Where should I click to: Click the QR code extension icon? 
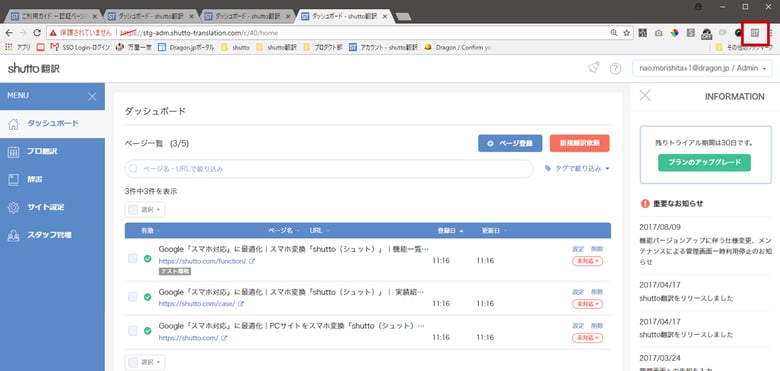(x=643, y=33)
